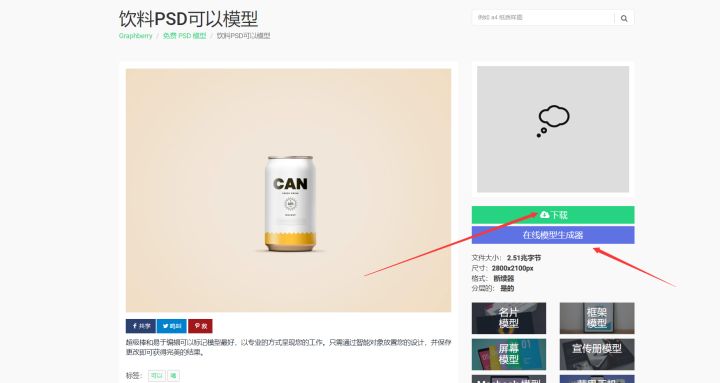This screenshot has width=720, height=383.
Task: Click the 饮料PSD可以模型 page heading
Action: pyautogui.click(x=188, y=19)
